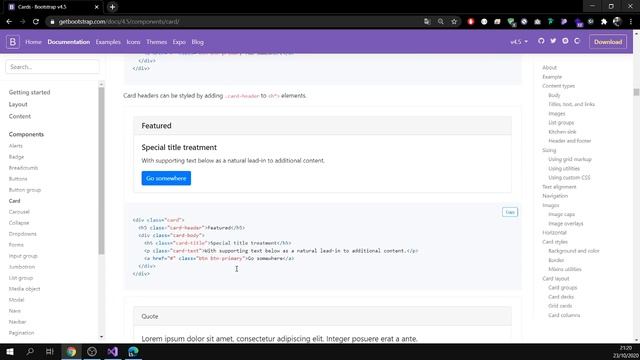The image size is (640, 360).
Task: Click the page vertical scrollbar thumb
Action: click(x=636, y=92)
